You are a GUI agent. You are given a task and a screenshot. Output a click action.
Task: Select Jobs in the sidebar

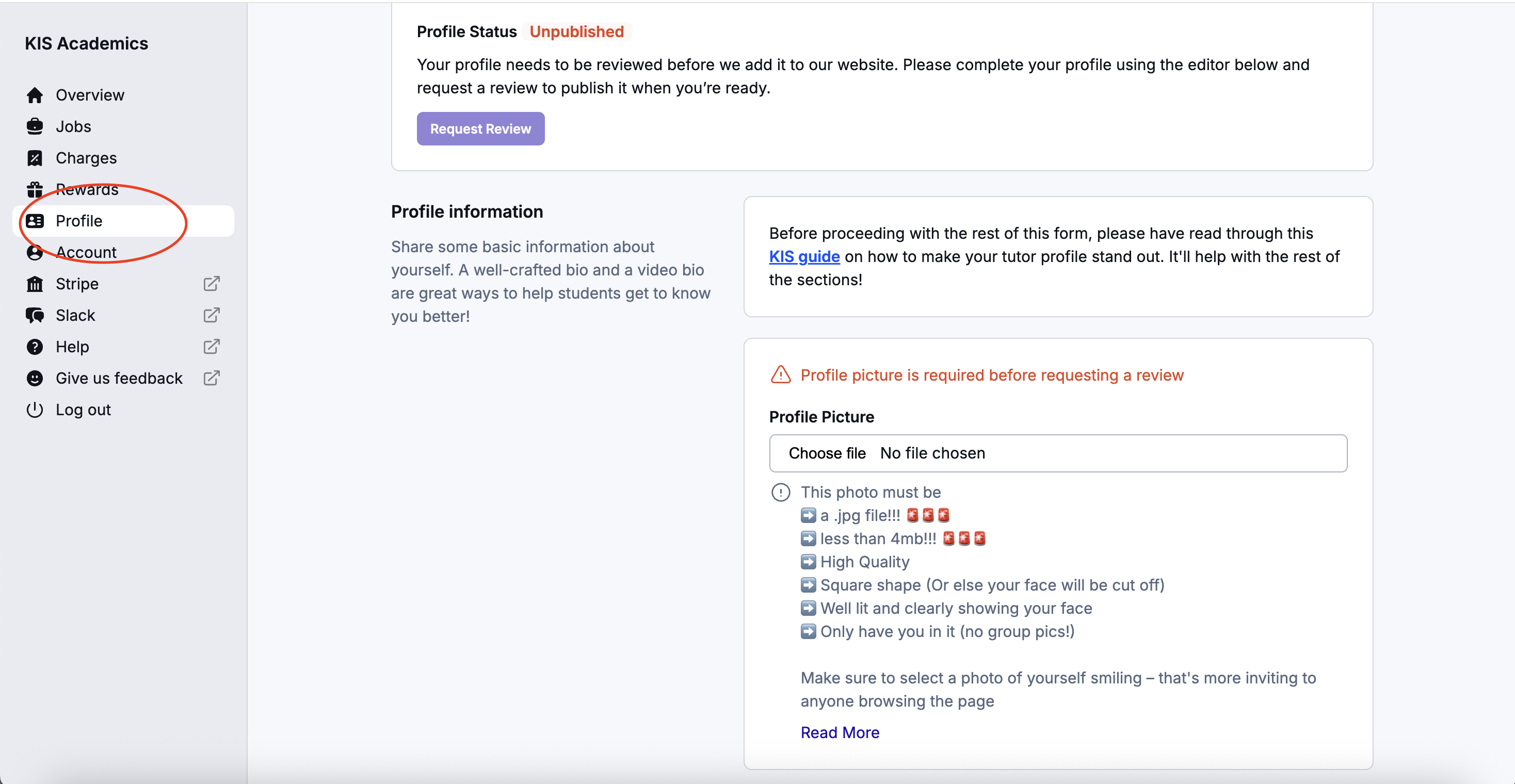[73, 126]
